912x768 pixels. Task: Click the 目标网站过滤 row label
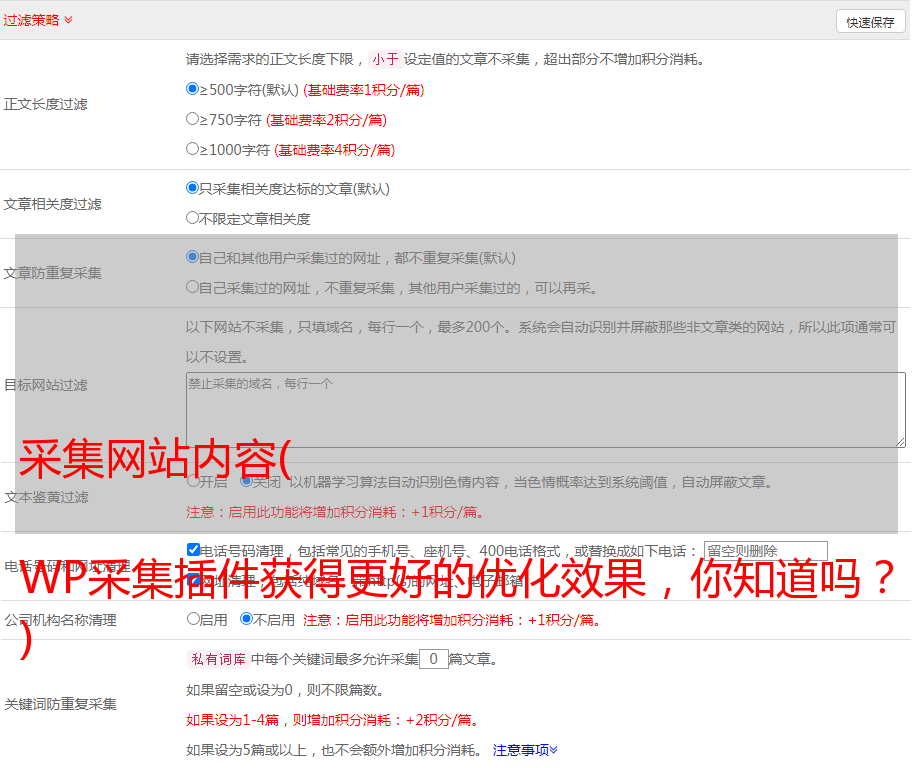click(x=45, y=385)
